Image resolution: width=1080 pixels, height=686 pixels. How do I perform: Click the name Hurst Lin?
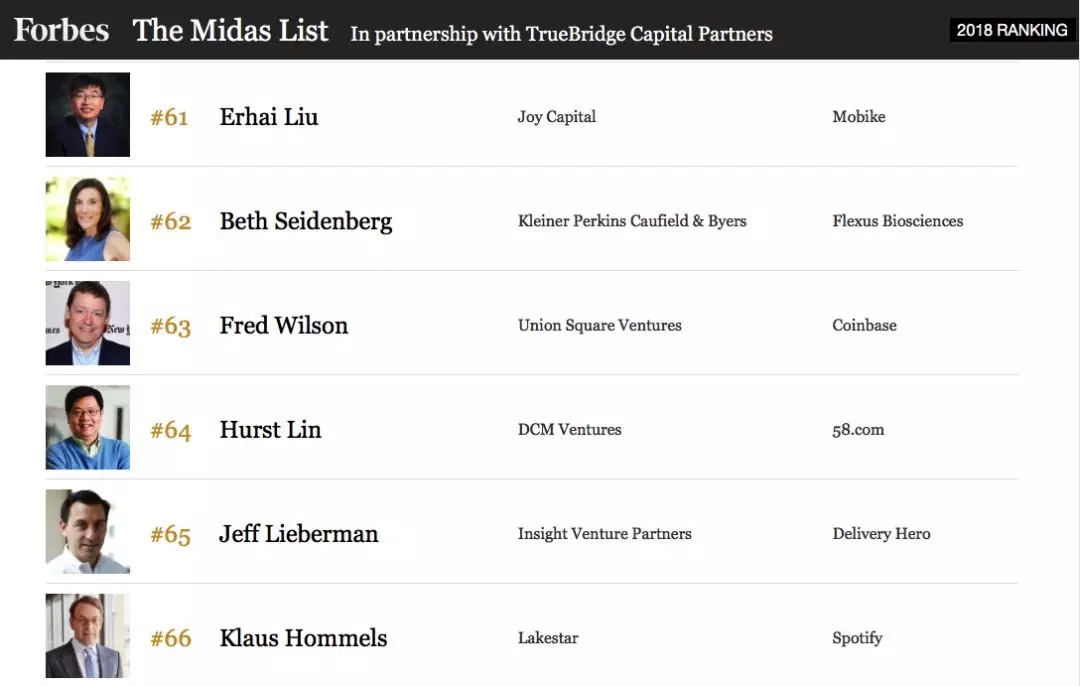pos(270,430)
